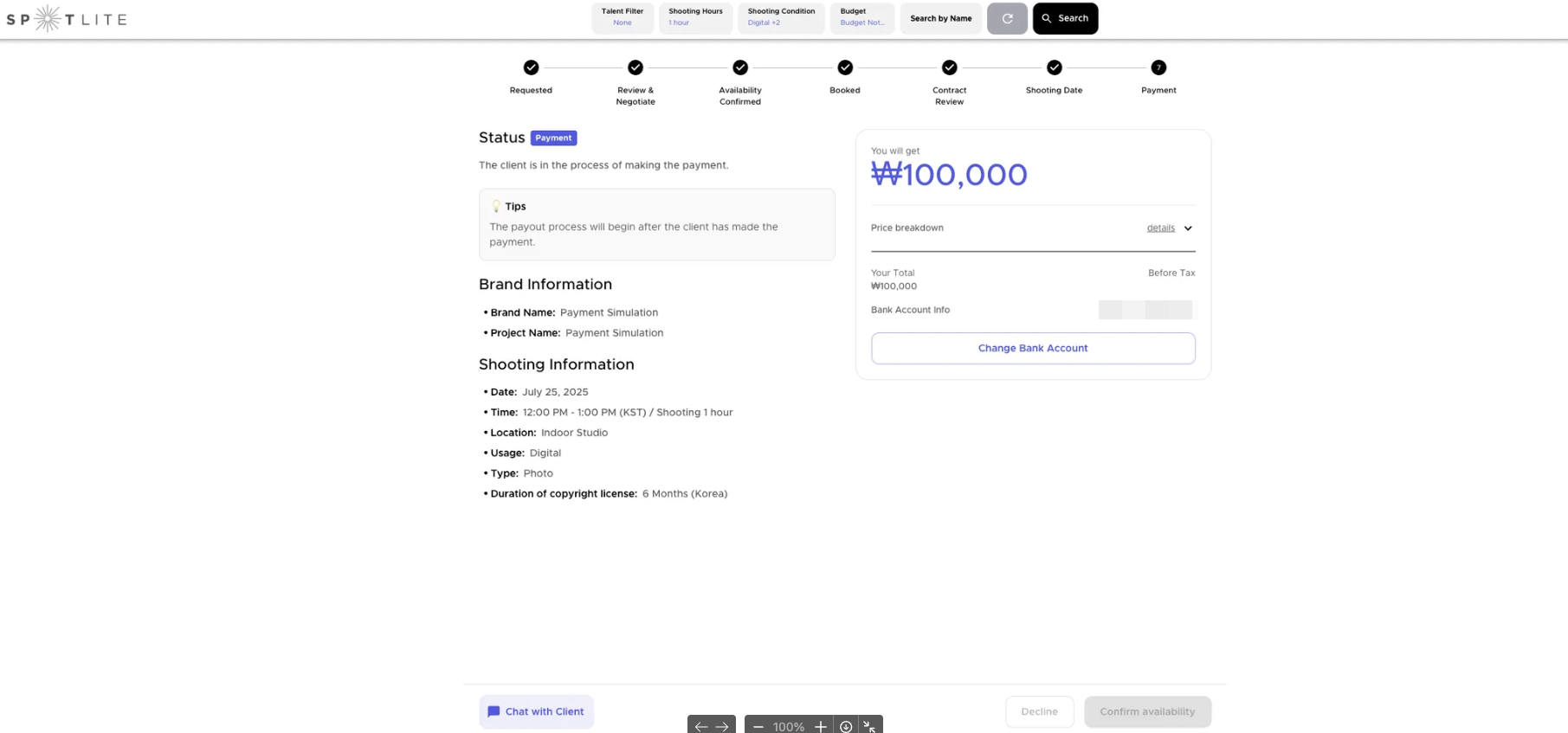1568x733 pixels.
Task: Click the Payment step marker
Action: [x=1158, y=68]
